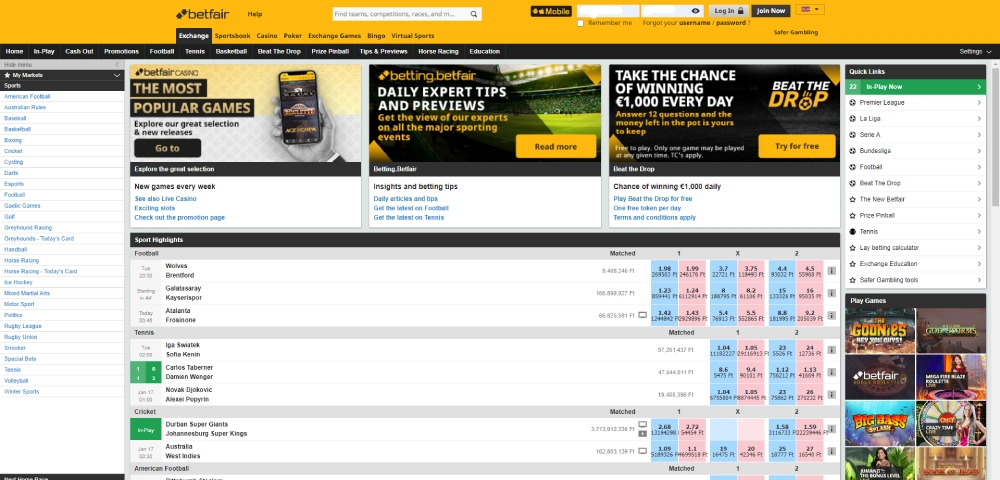Lay Wolves at 1.99

tap(691, 271)
